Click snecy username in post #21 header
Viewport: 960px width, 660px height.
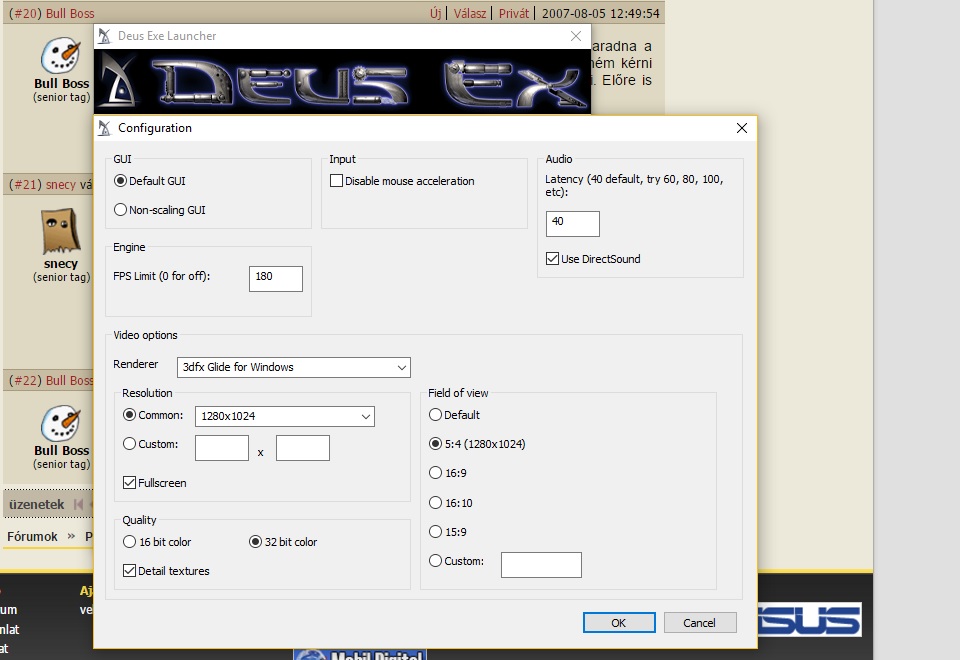[x=61, y=184]
